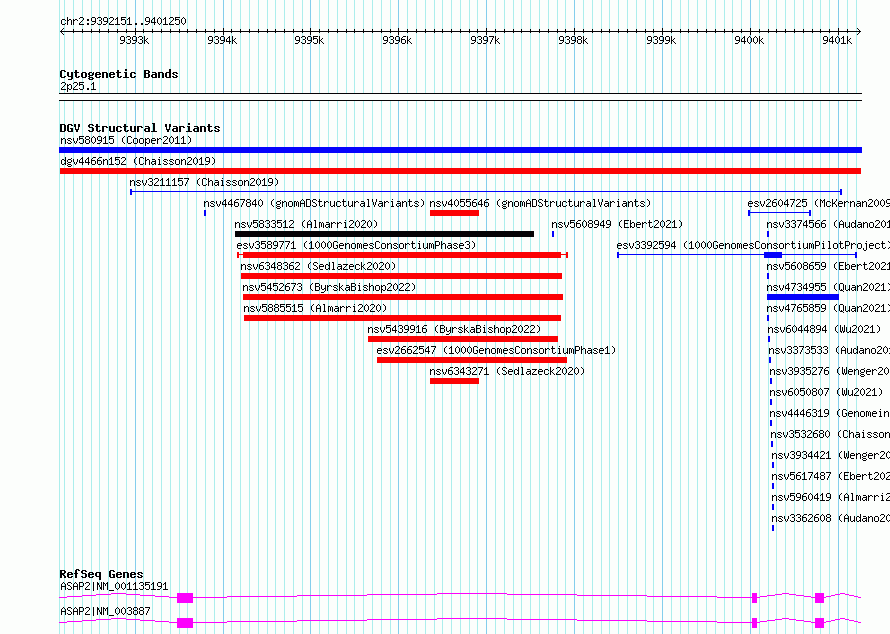The image size is (890, 634).
Task: Open the nsv580915 (Cooper2011) label
Action: [126, 140]
